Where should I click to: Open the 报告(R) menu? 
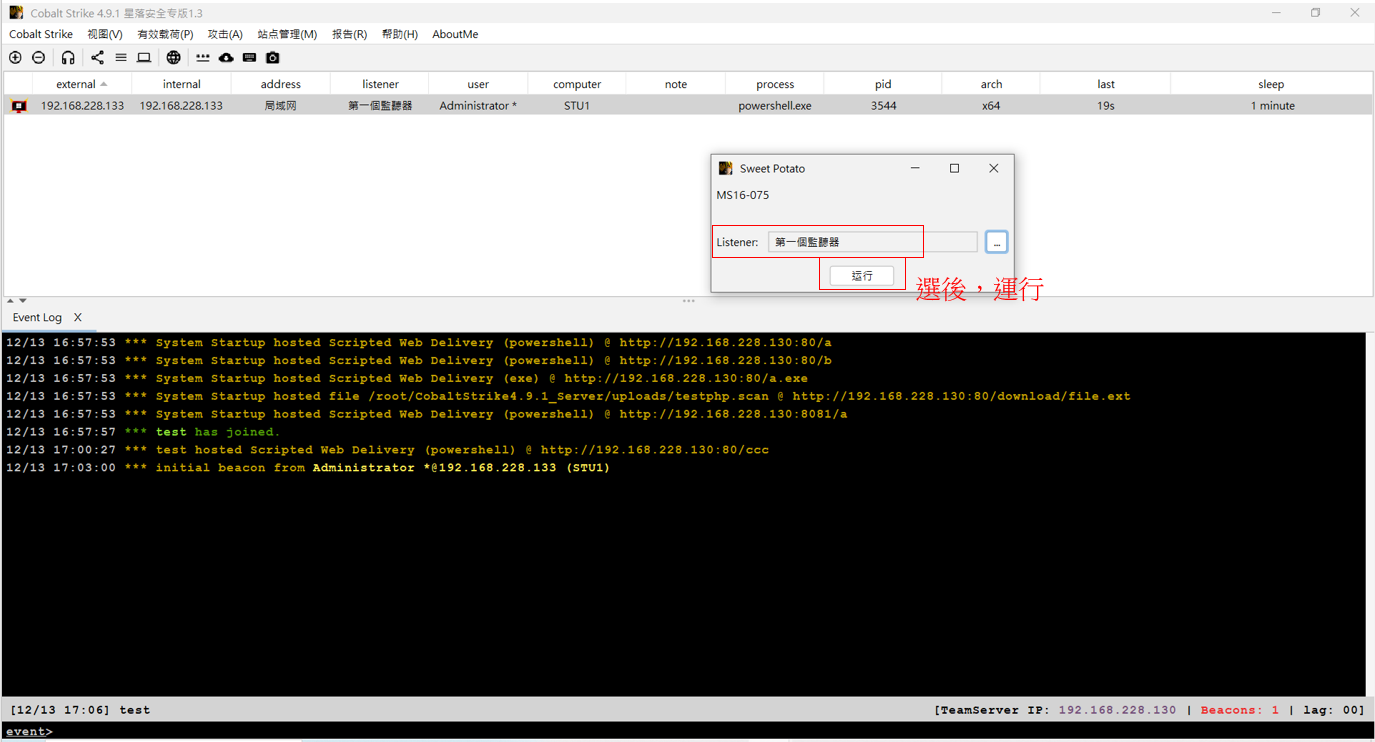[x=349, y=34]
